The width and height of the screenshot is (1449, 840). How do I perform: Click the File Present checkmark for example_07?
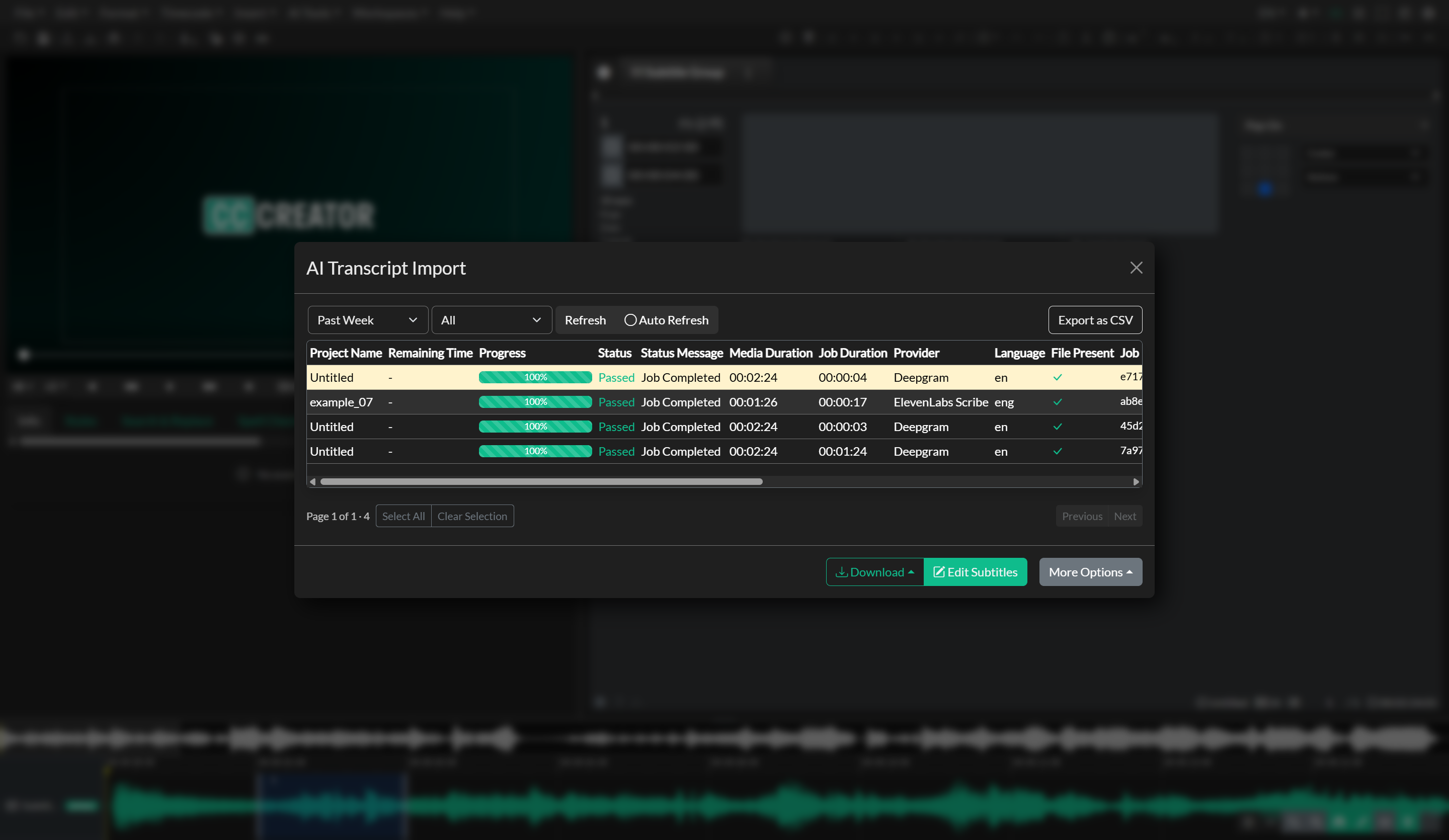click(1057, 402)
